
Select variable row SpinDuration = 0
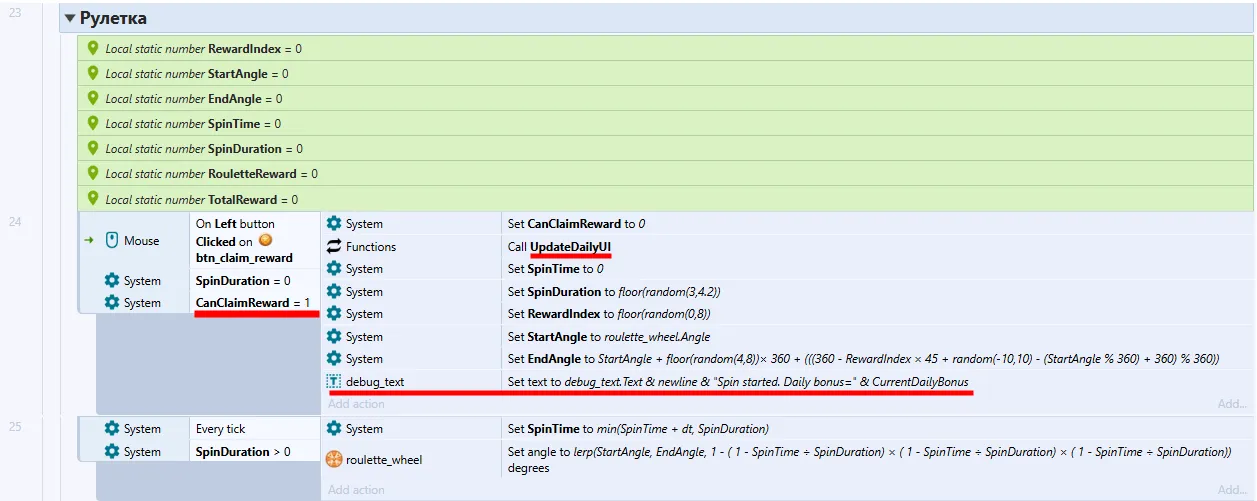click(665, 148)
